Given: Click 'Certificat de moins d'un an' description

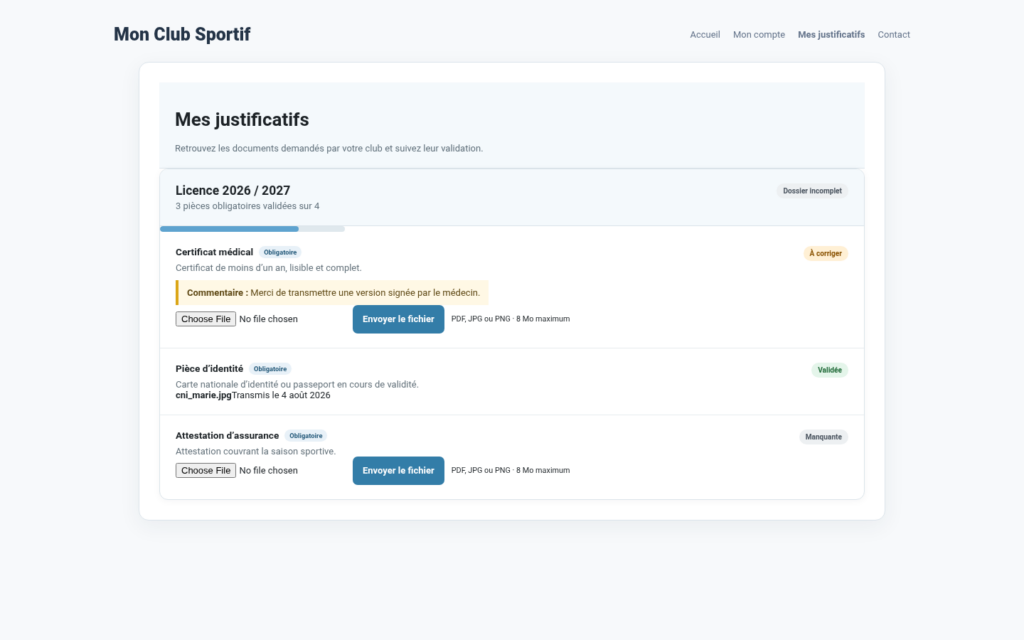Looking at the screenshot, I should pyautogui.click(x=268, y=268).
